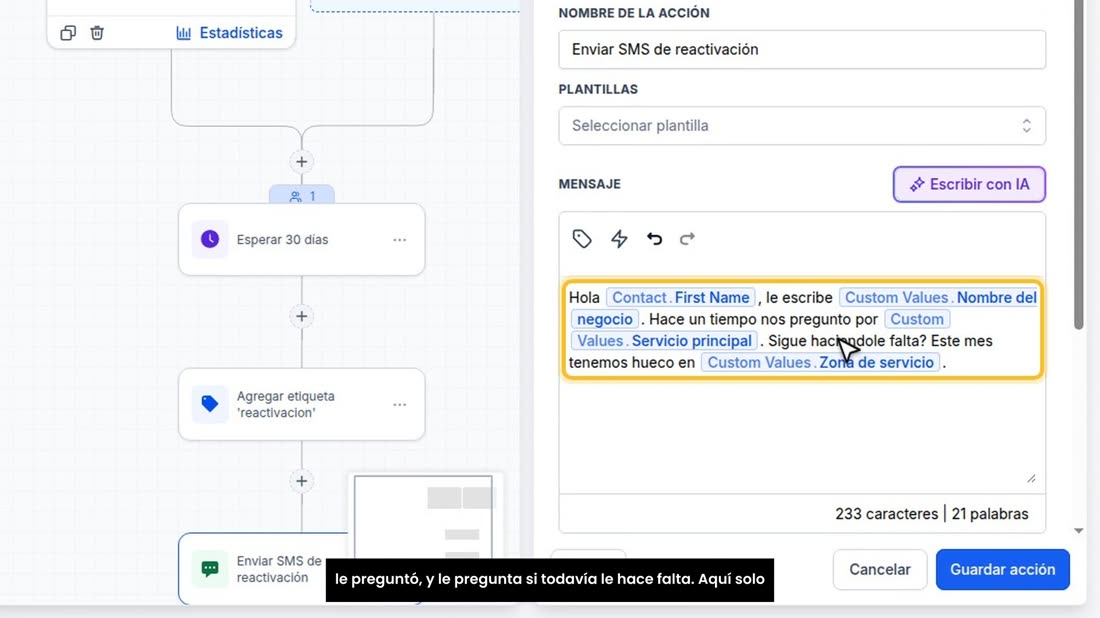Viewport: 1100px width, 618px height.
Task: Open options menu for Agregar etiqueta step
Action: (400, 405)
